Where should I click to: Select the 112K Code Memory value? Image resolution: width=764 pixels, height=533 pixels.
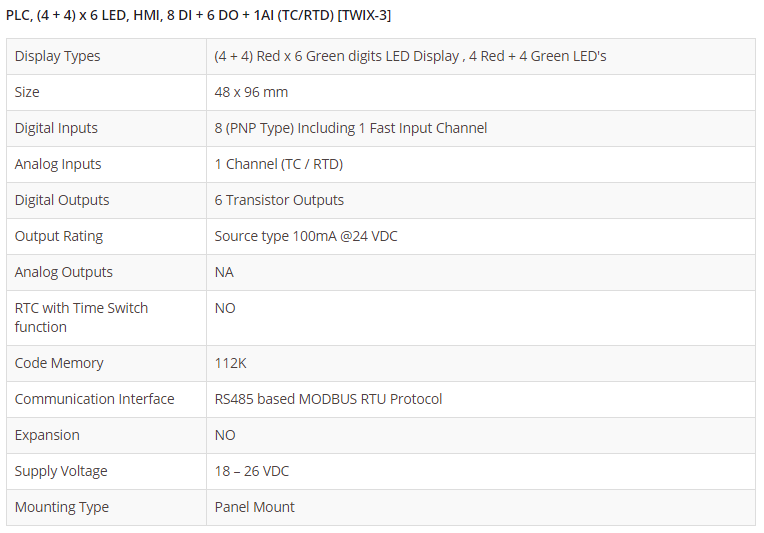tap(230, 363)
